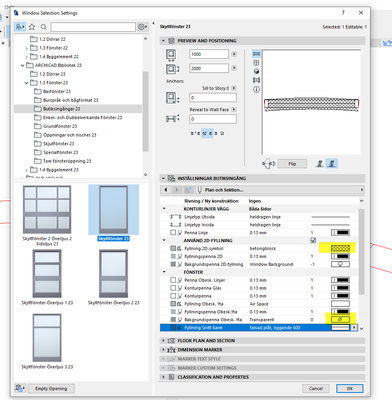Open the Plan och Sektion page dropdown
Image resolution: width=392 pixels, height=400 pixels.
[x=280, y=190]
